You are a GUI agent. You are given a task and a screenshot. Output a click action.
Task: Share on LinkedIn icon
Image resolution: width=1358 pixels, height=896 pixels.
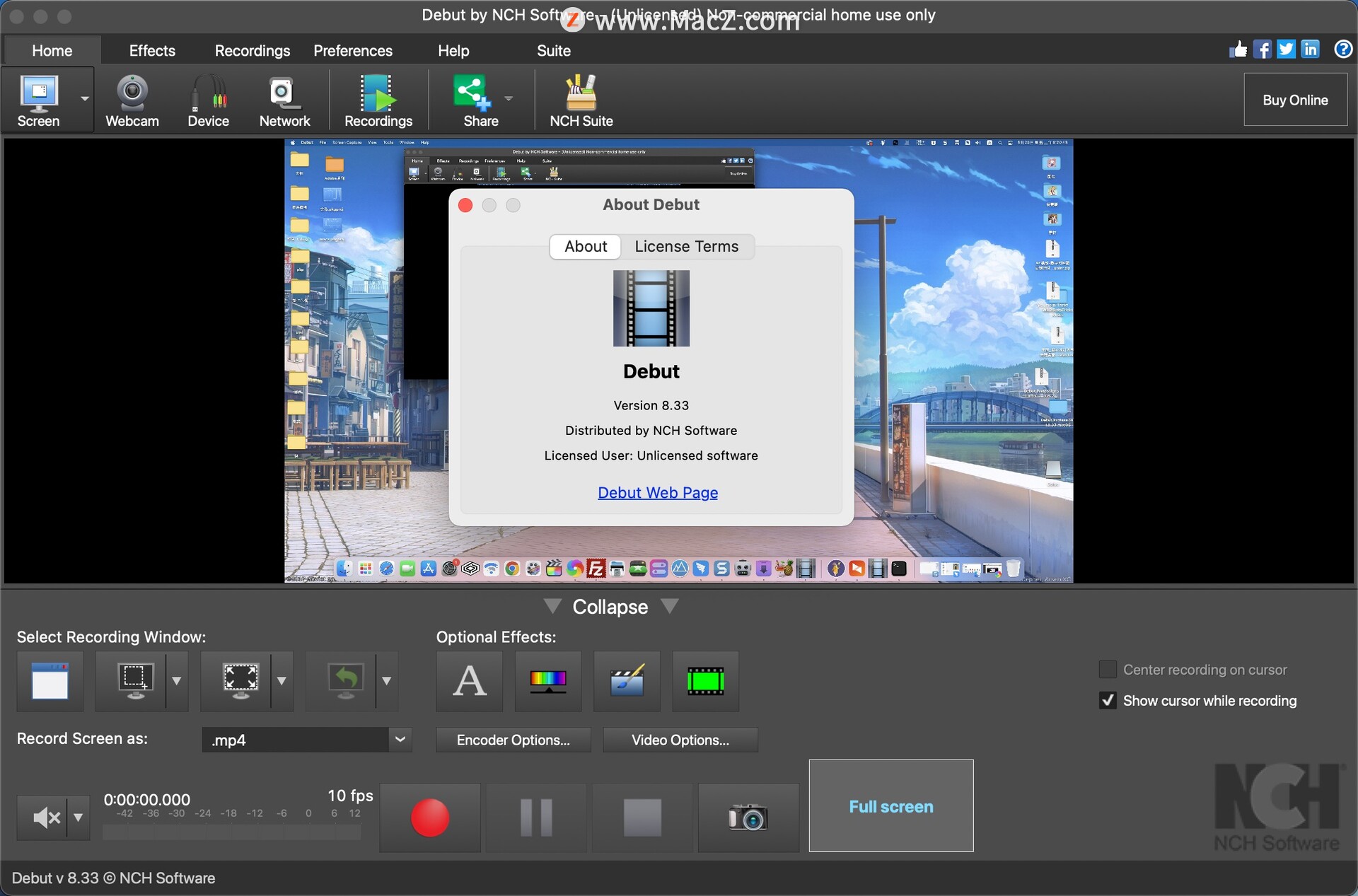tap(1310, 49)
